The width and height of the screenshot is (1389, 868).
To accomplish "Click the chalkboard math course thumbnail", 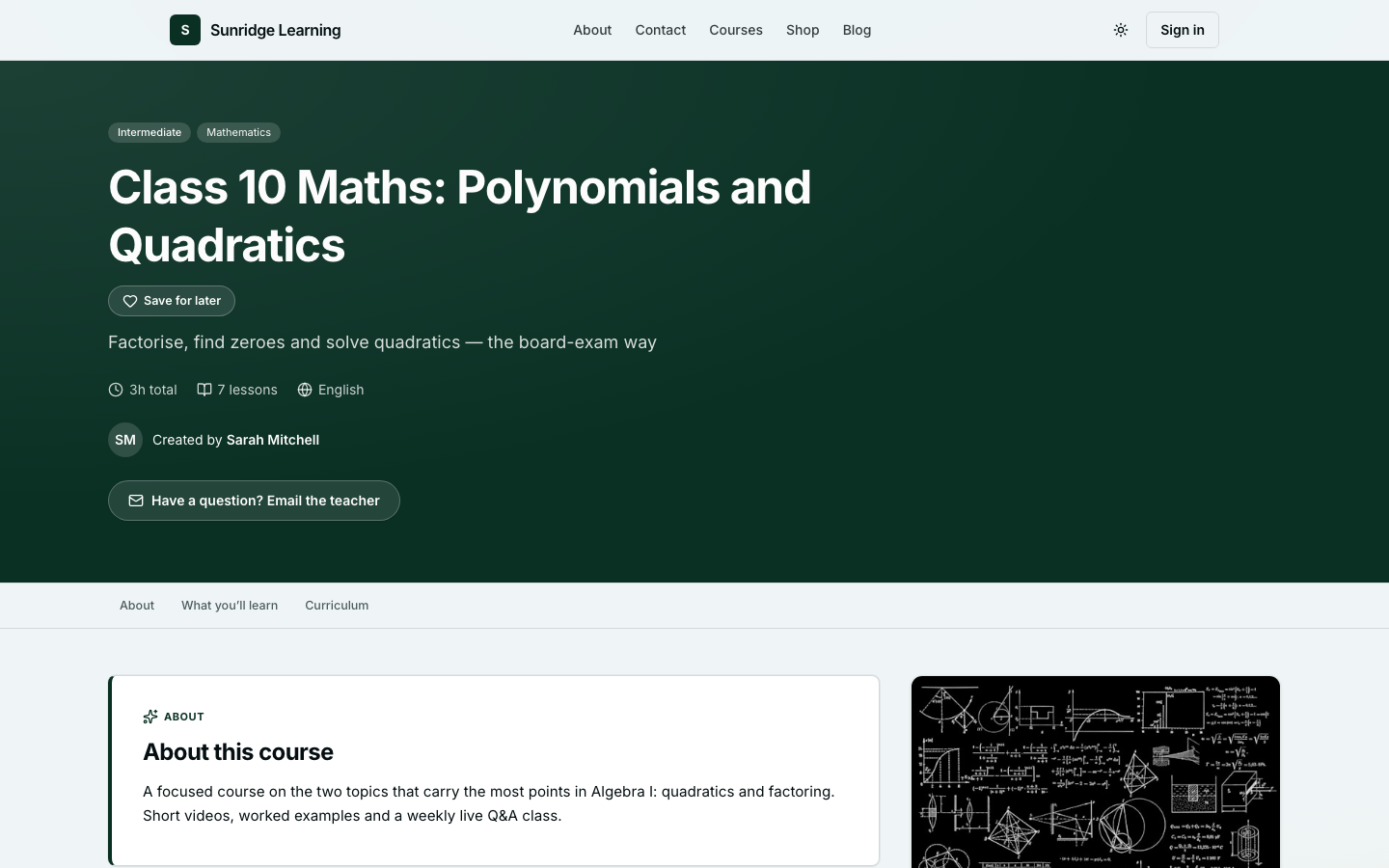I will [x=1096, y=772].
